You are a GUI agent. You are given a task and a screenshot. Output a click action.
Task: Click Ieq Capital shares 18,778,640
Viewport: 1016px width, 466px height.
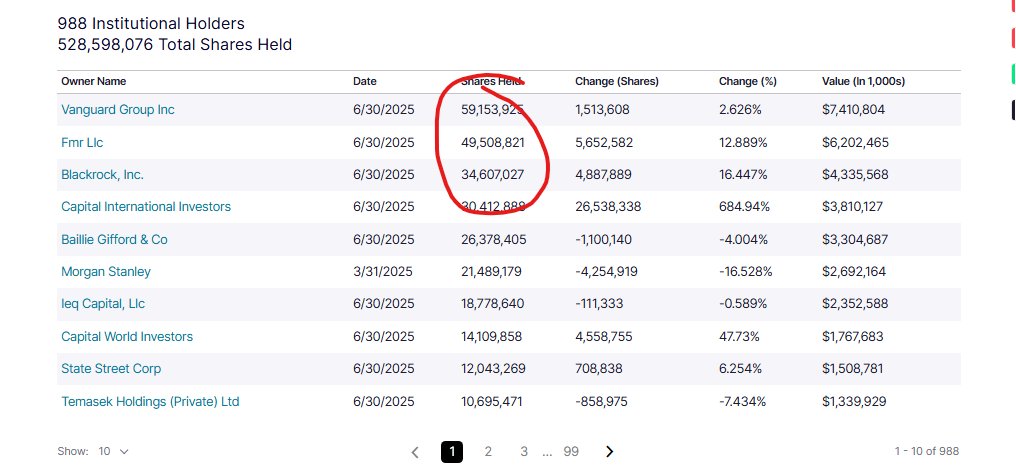click(492, 303)
